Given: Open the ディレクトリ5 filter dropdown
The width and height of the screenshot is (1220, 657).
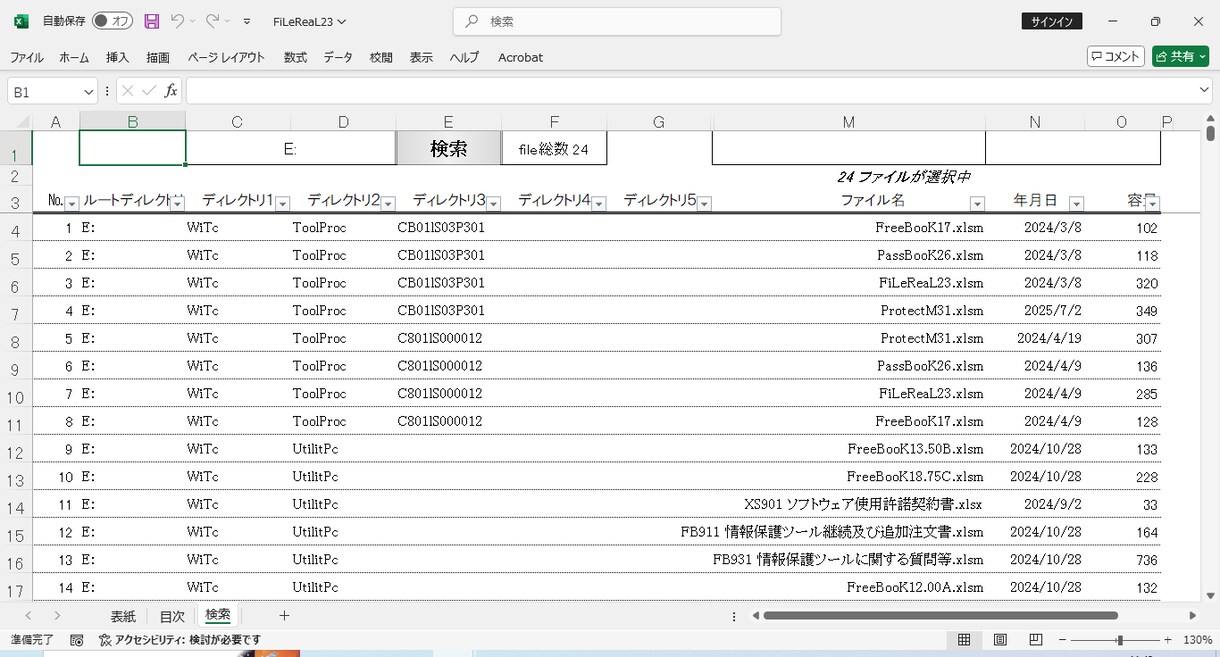Looking at the screenshot, I should coord(704,204).
